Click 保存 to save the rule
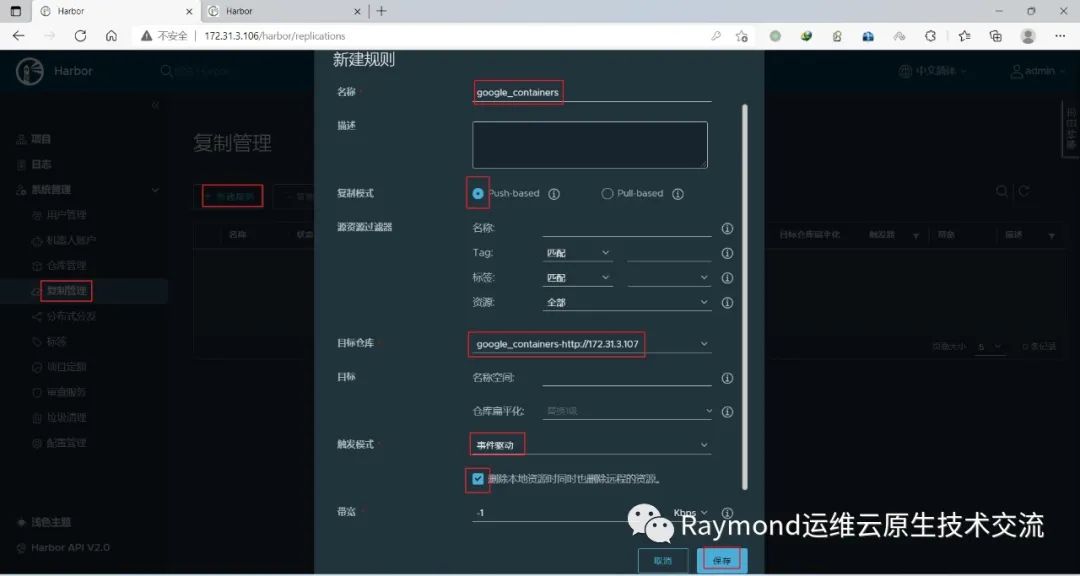This screenshot has width=1080, height=576. [x=722, y=560]
